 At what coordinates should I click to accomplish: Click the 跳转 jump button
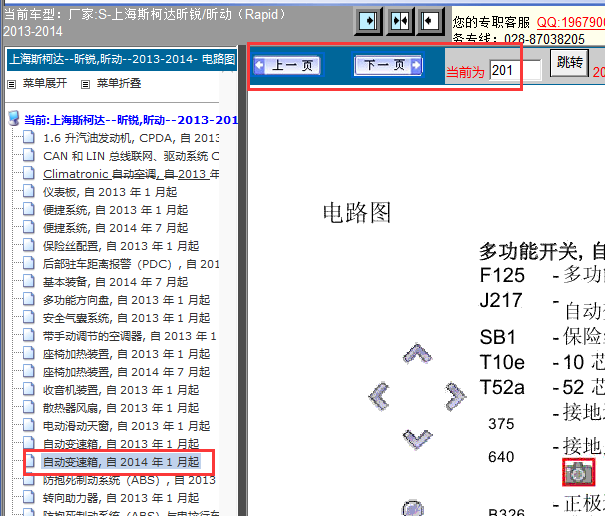tap(570, 63)
